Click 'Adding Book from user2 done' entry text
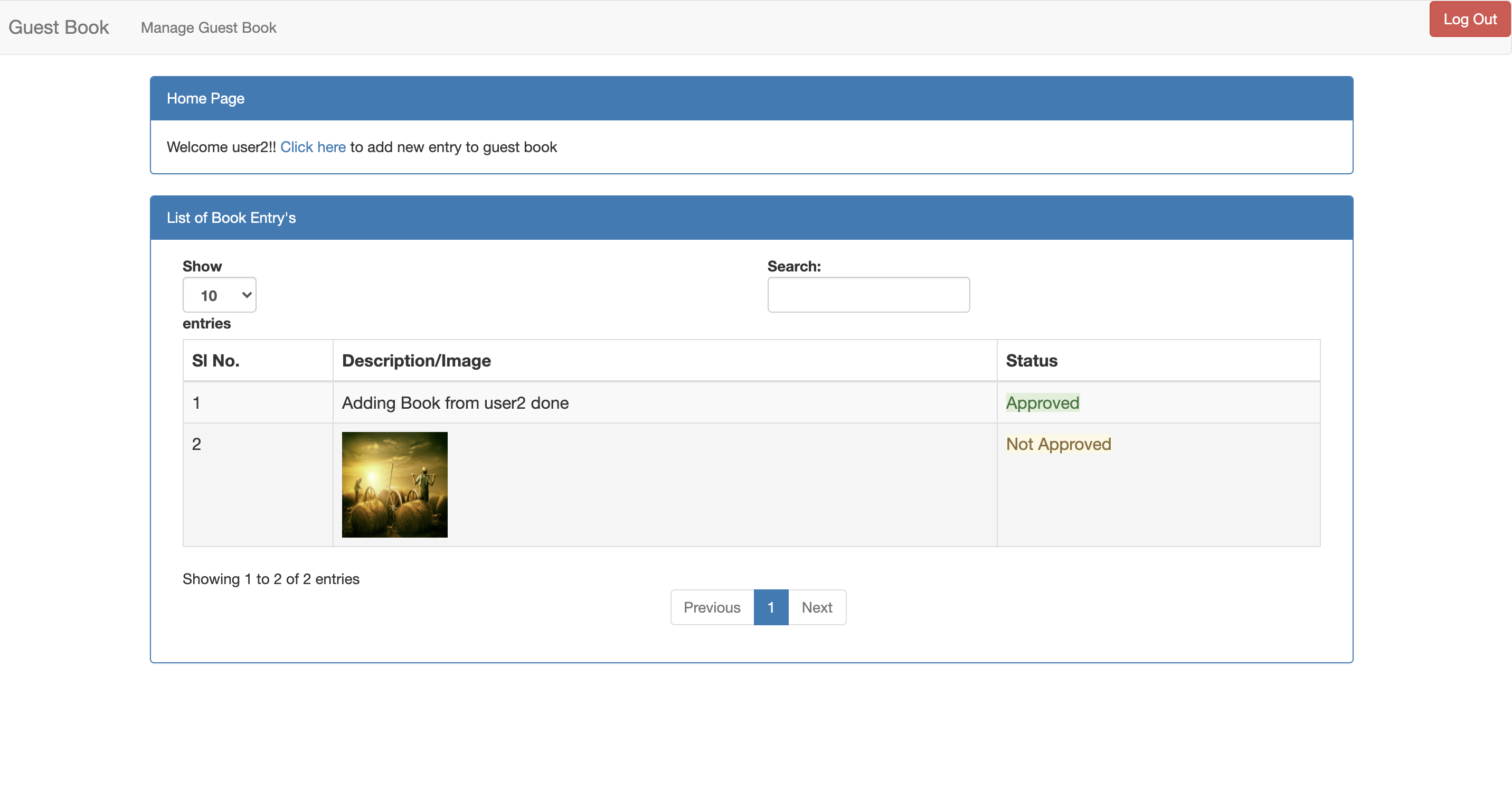This screenshot has width=1512, height=789. [x=455, y=403]
